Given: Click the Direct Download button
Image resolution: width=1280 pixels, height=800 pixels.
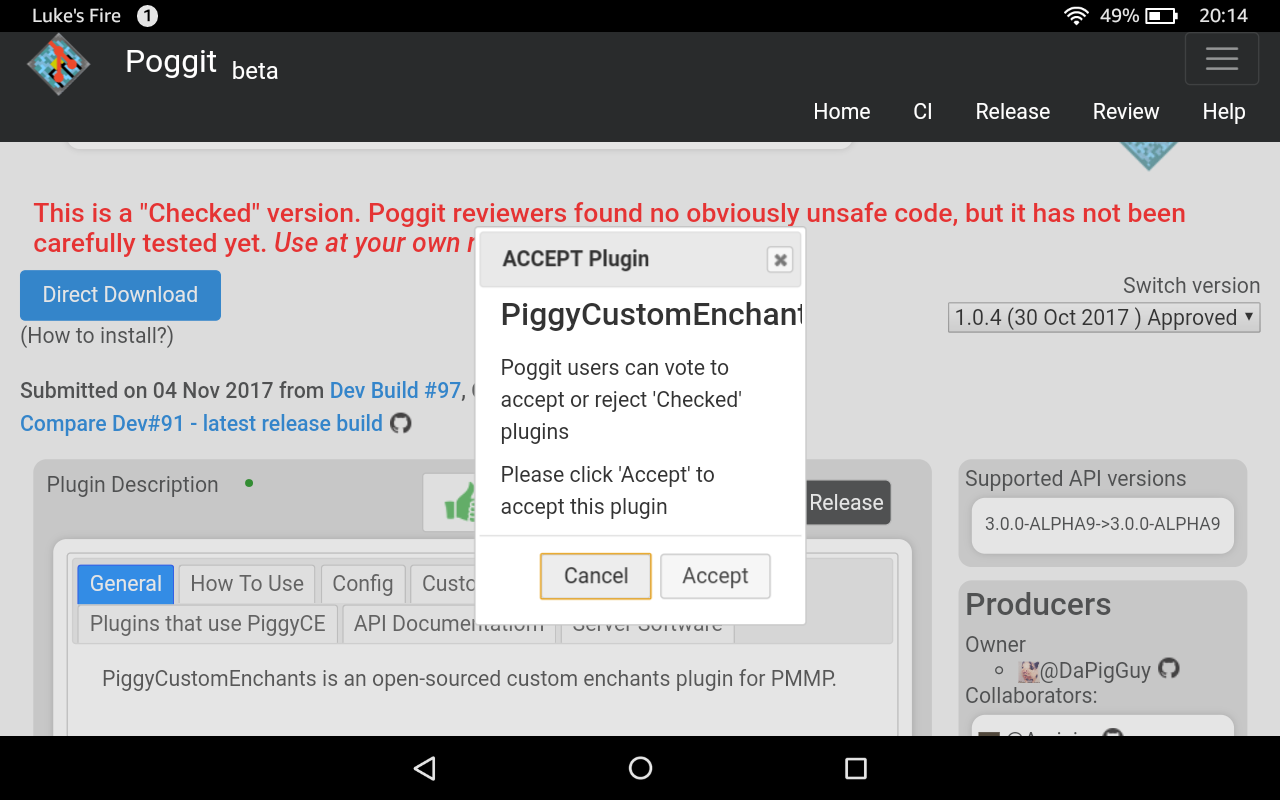Looking at the screenshot, I should coord(120,295).
